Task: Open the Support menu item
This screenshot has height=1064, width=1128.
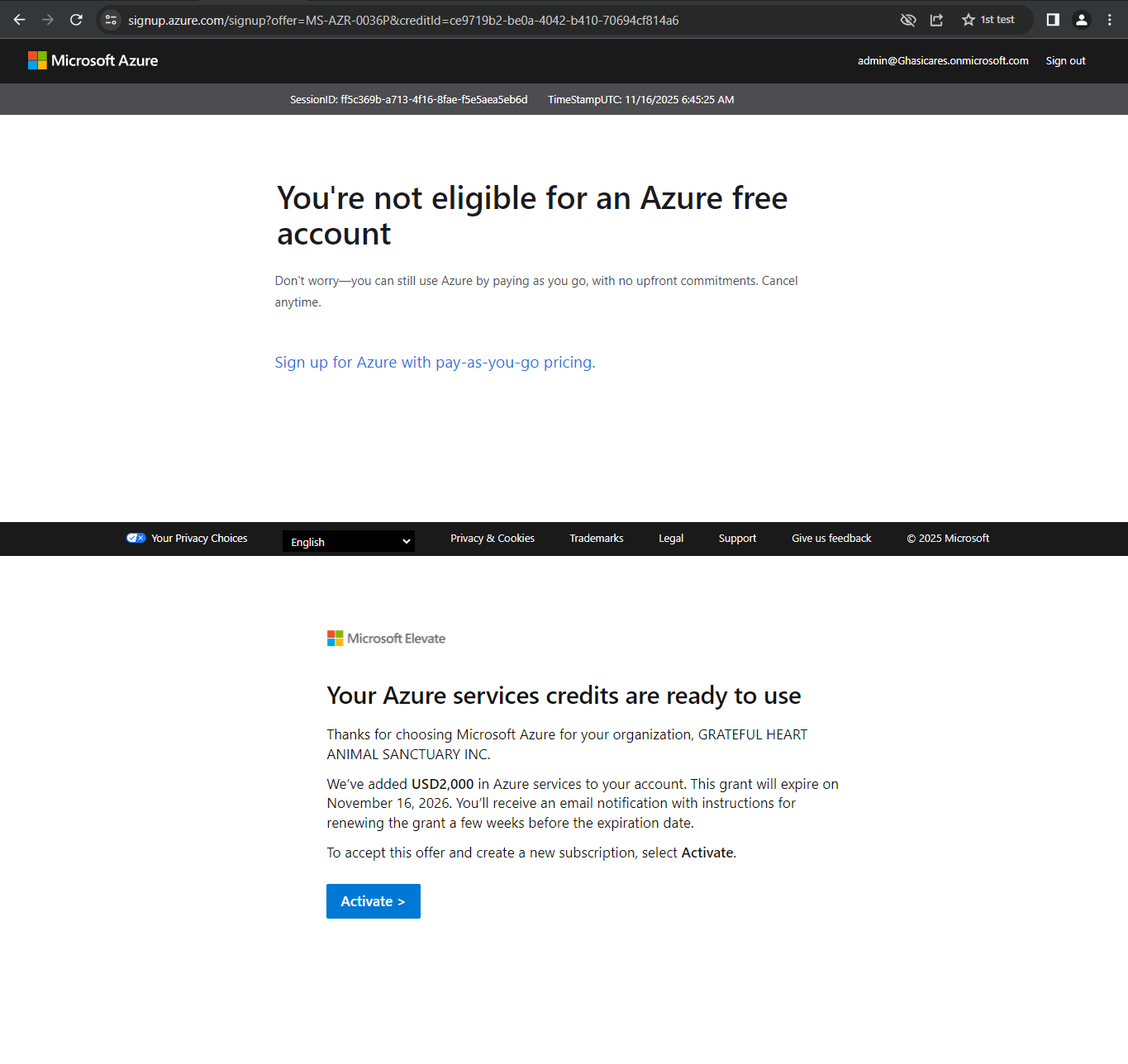Action: pyautogui.click(x=737, y=538)
